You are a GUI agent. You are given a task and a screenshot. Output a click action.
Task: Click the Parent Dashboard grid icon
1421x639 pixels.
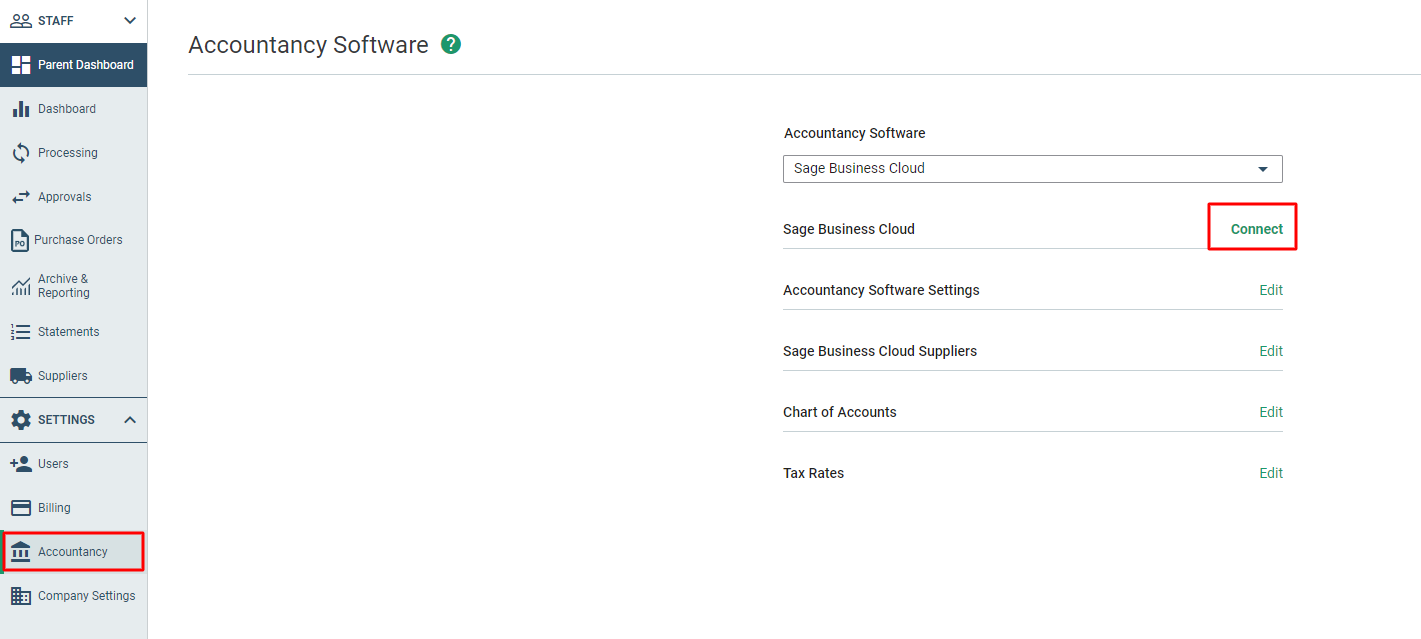coord(21,65)
